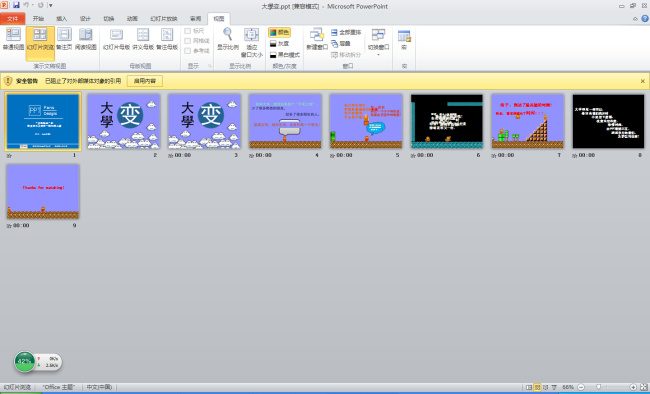Select slide 9 "Thanks for watching!" thumbnail
Image resolution: width=650 pixels, height=394 pixels.
[43, 192]
